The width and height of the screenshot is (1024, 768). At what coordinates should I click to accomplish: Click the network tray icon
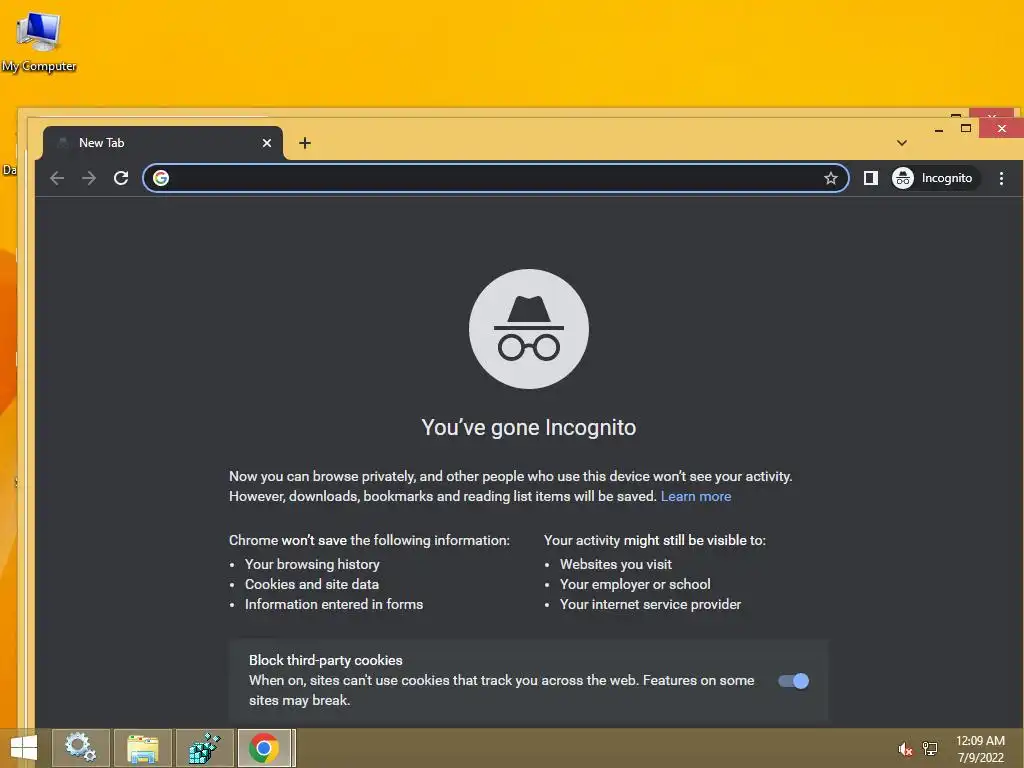930,749
